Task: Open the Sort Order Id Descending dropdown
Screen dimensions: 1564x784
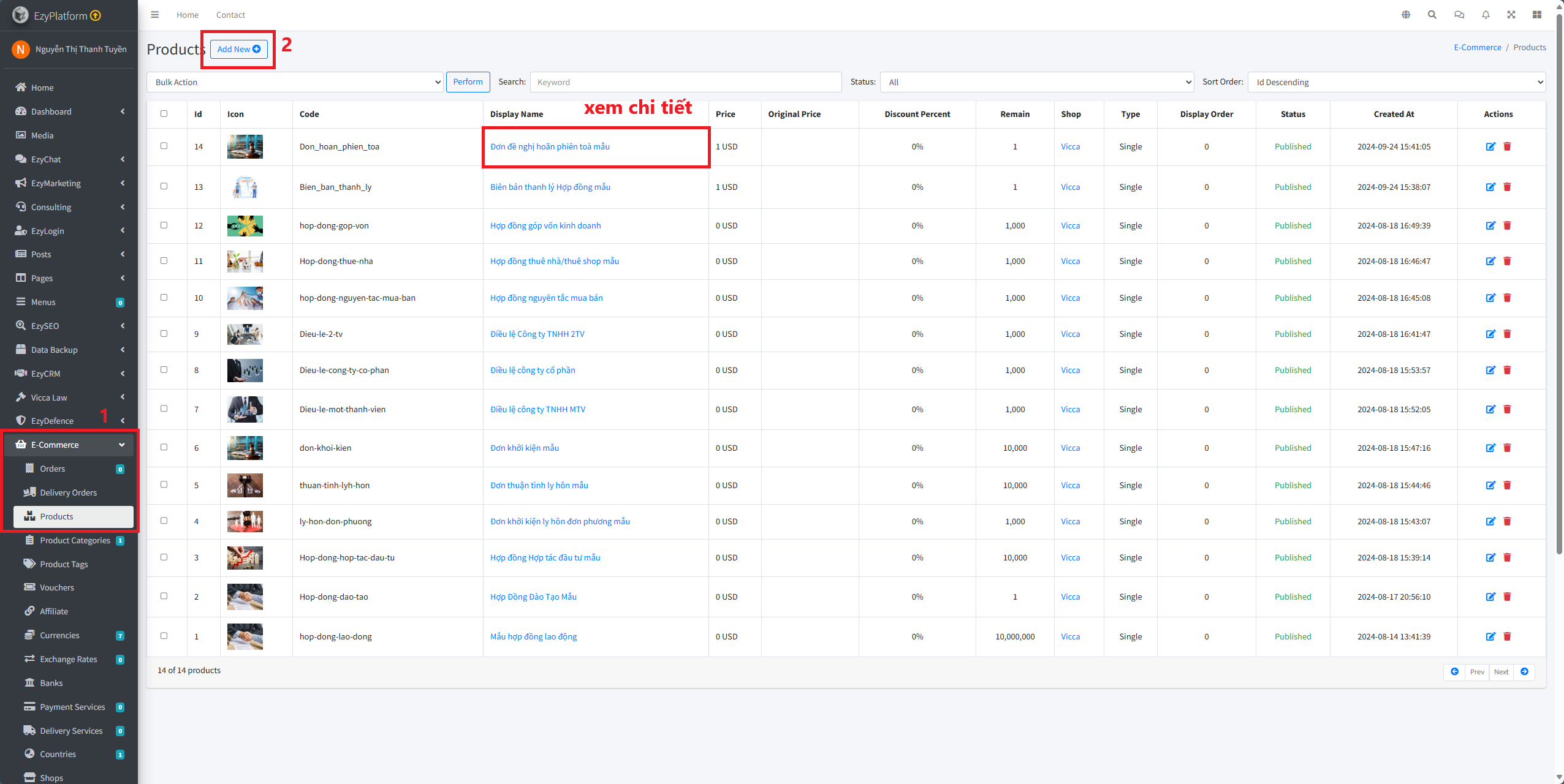Action: pos(1396,82)
